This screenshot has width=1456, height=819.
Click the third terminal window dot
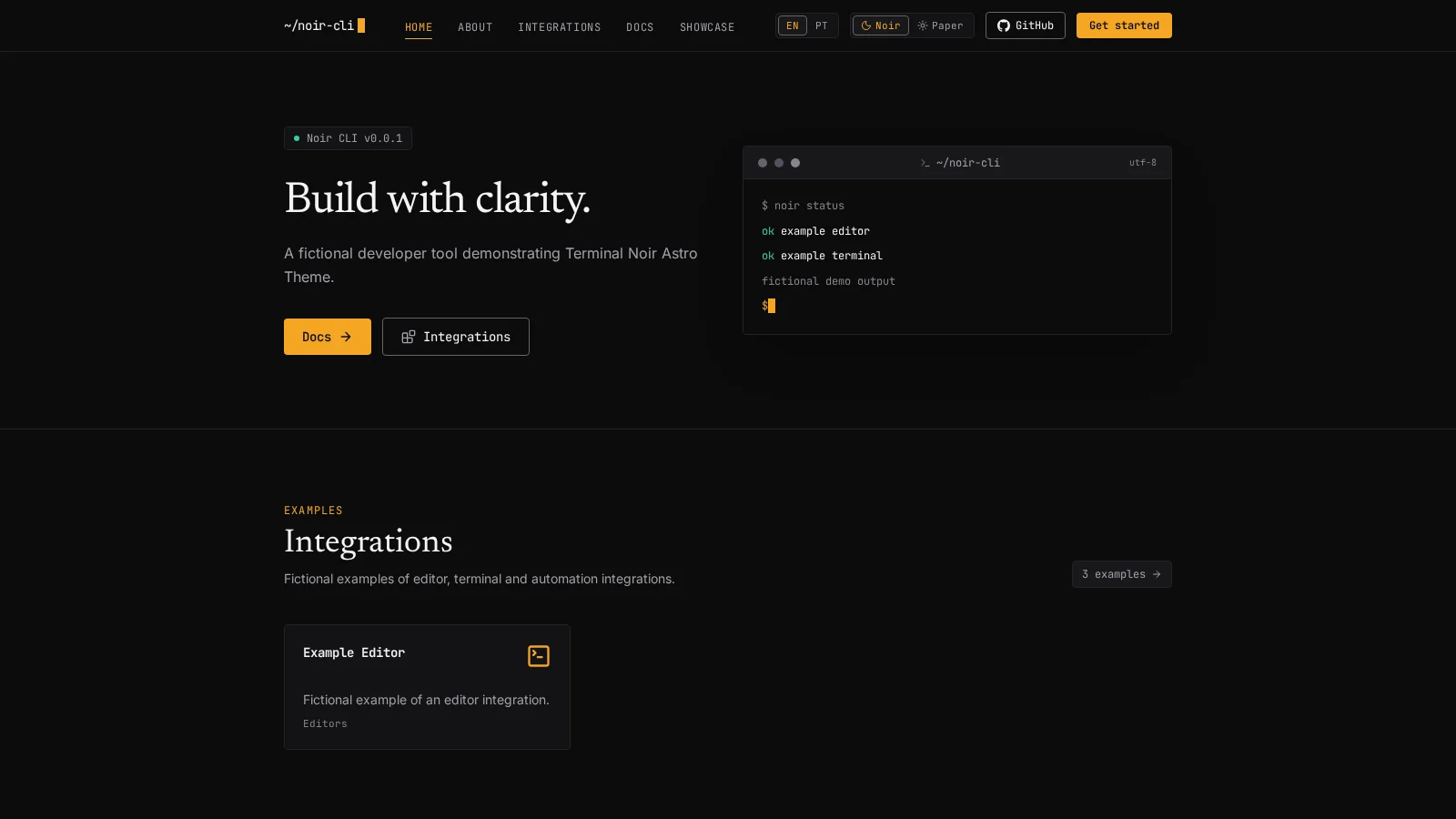(795, 163)
